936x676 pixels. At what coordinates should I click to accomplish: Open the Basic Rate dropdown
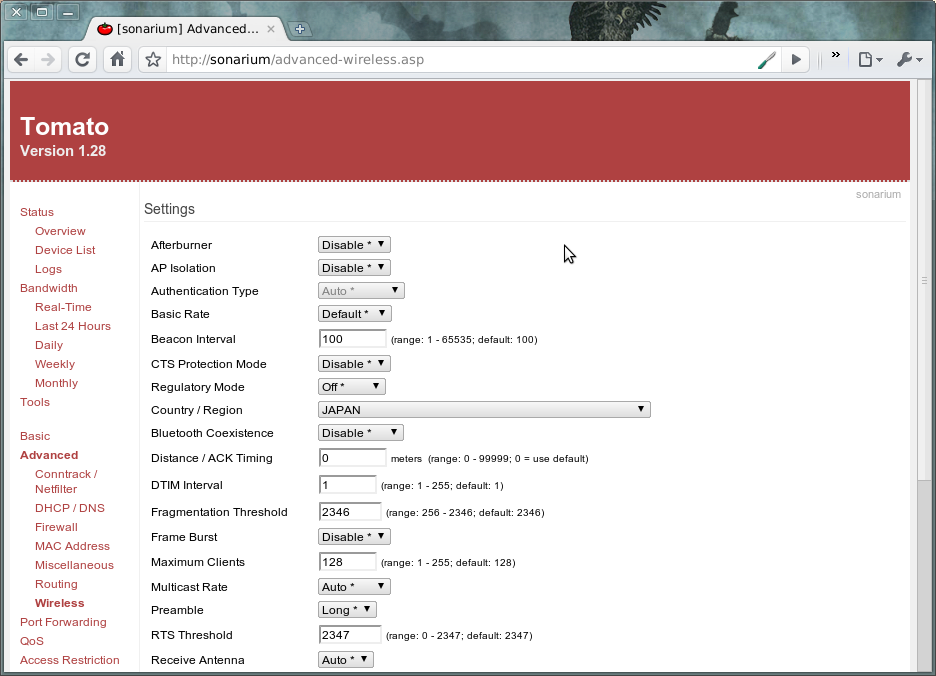point(355,314)
